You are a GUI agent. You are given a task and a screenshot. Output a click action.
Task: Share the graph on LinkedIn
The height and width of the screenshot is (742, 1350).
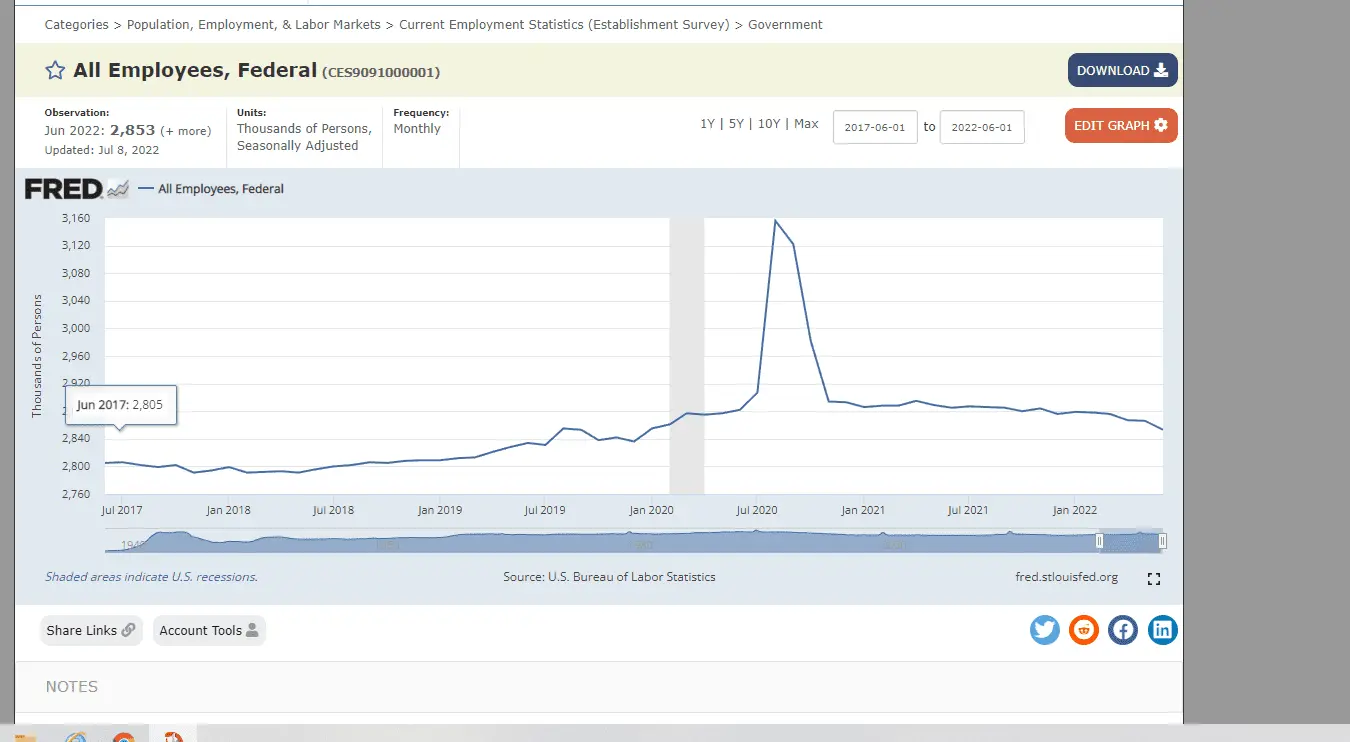[1162, 630]
